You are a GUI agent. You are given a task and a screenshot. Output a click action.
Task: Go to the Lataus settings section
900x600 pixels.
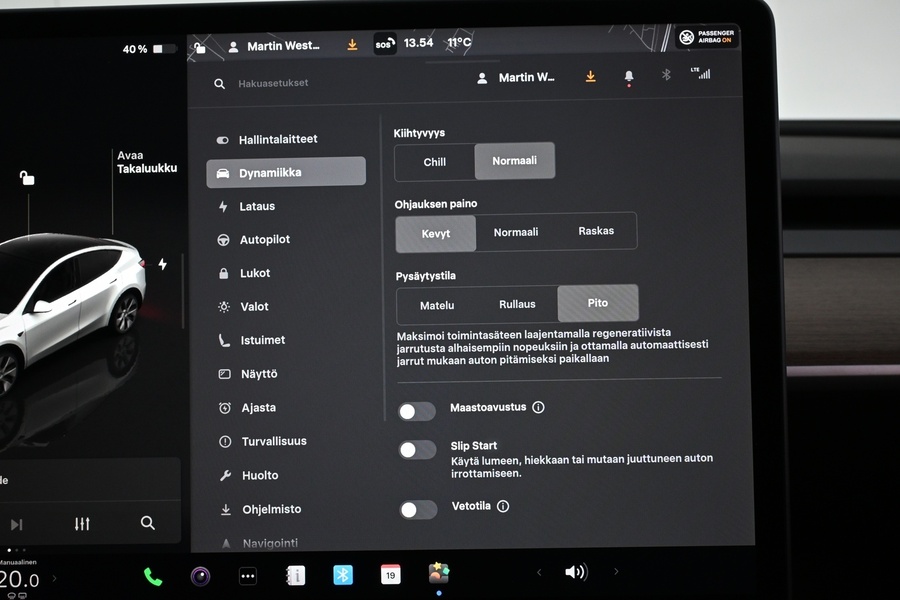pos(257,206)
